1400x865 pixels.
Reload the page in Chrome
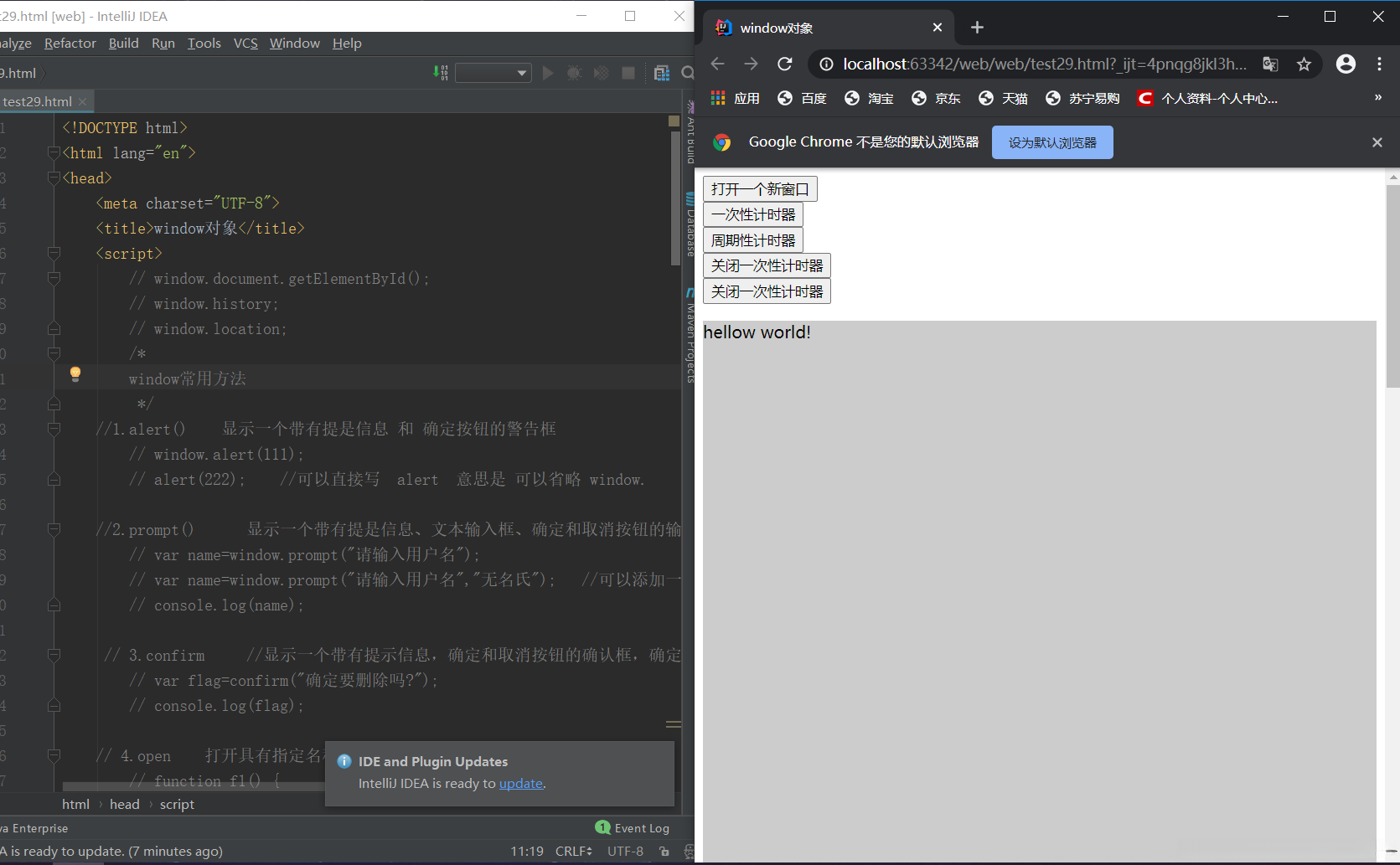784,64
